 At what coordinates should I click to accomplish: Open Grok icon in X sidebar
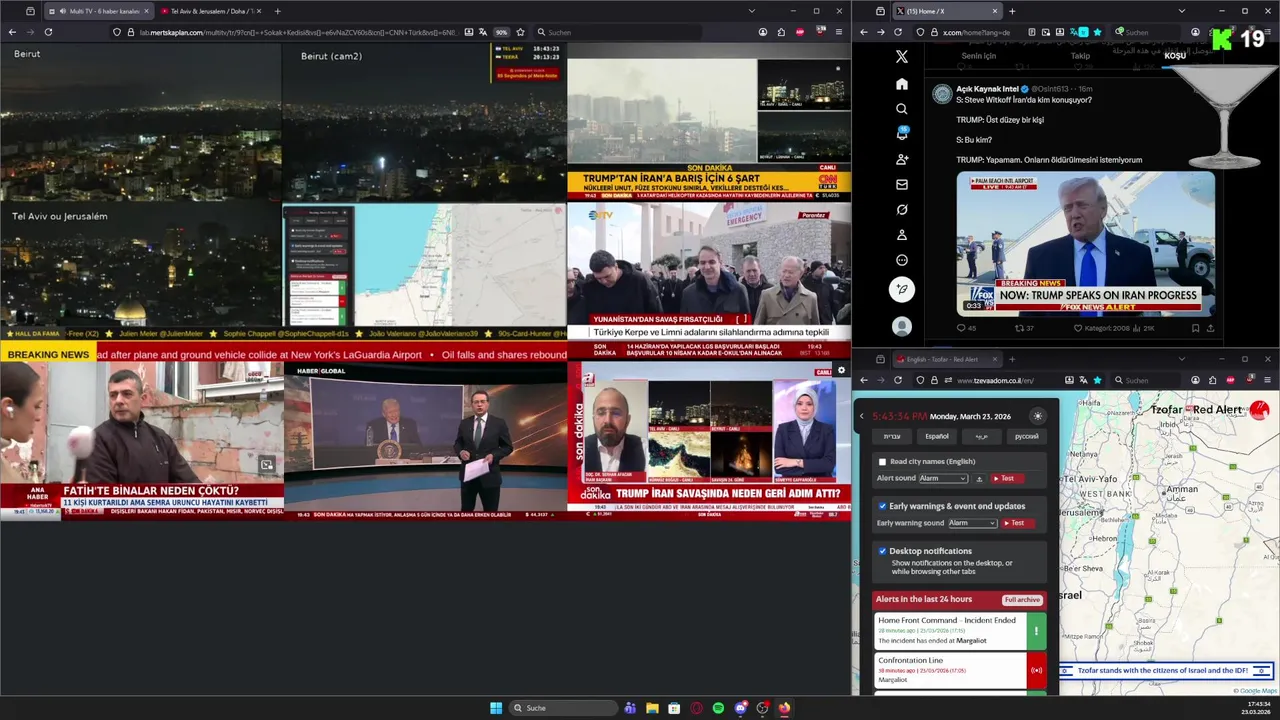[x=901, y=210]
